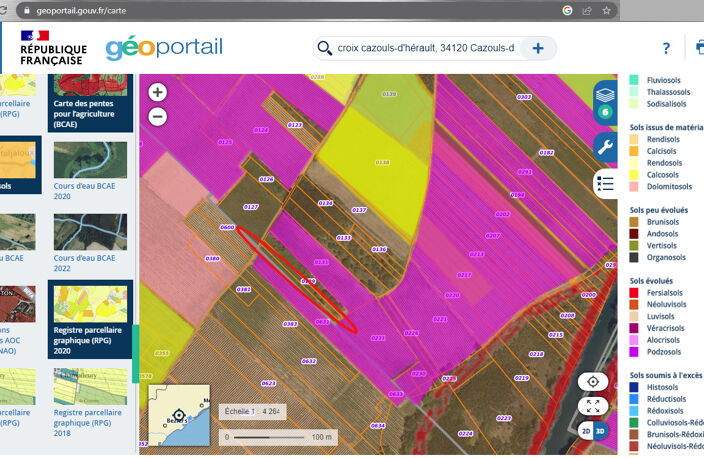Click the Google icon in address bar
This screenshot has width=704, height=458.
coord(568,10)
